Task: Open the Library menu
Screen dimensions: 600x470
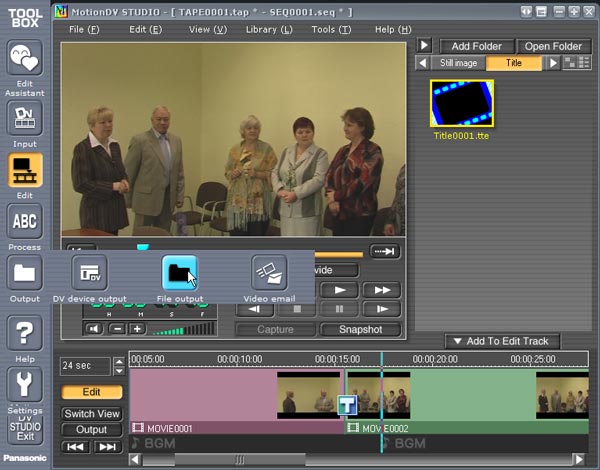Action: point(268,30)
